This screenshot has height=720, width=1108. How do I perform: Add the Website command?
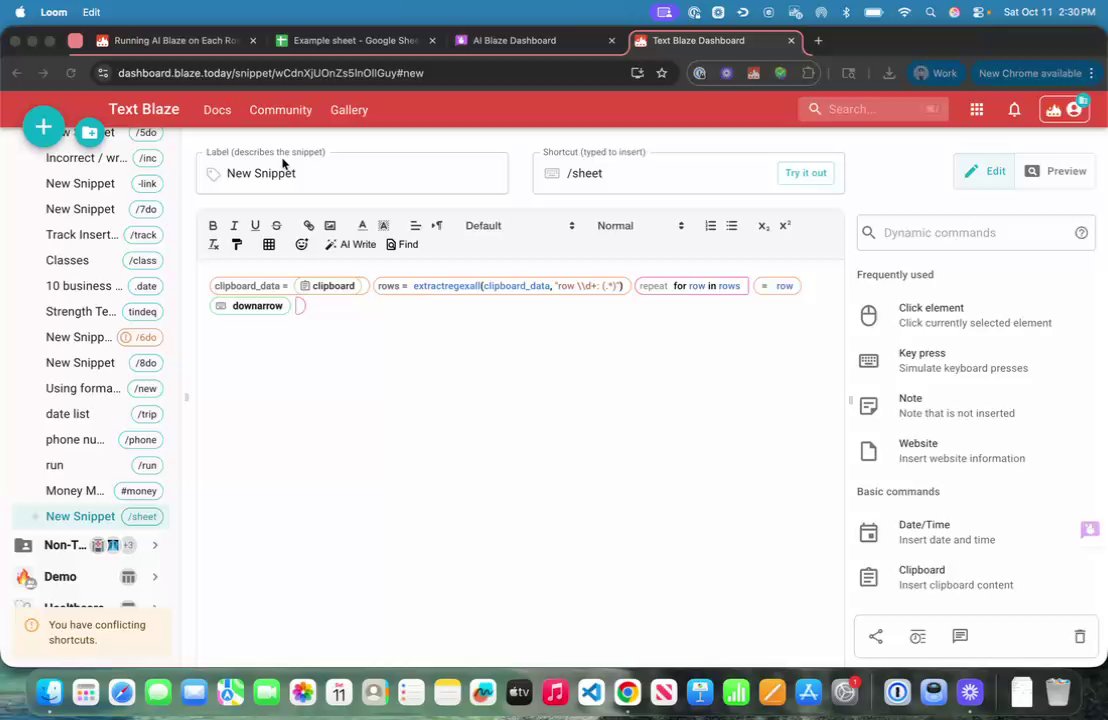(x=975, y=451)
